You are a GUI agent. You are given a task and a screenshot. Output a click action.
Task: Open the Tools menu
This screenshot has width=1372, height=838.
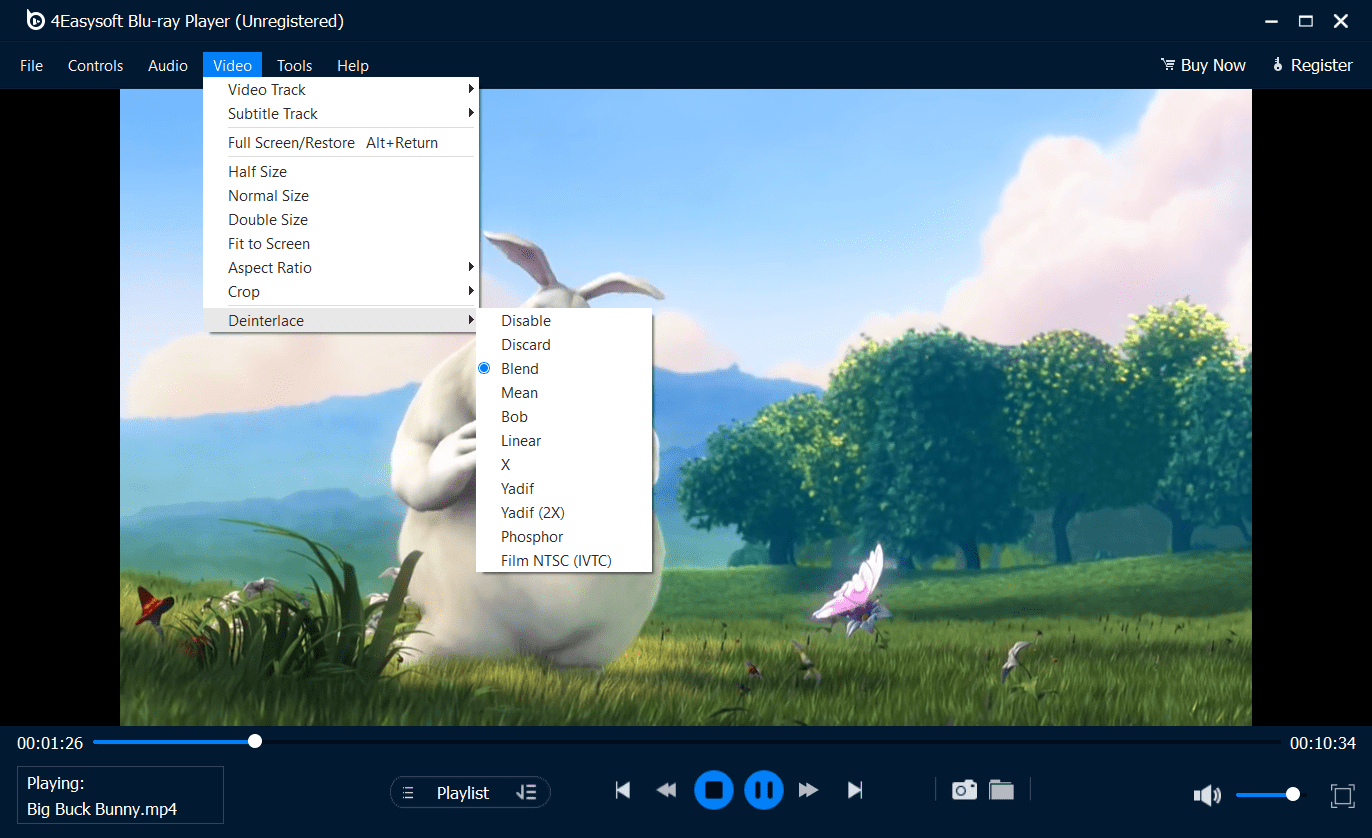294,66
